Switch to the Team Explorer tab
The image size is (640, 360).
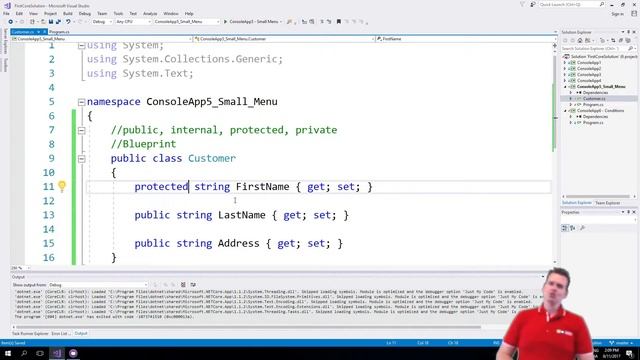607,203
